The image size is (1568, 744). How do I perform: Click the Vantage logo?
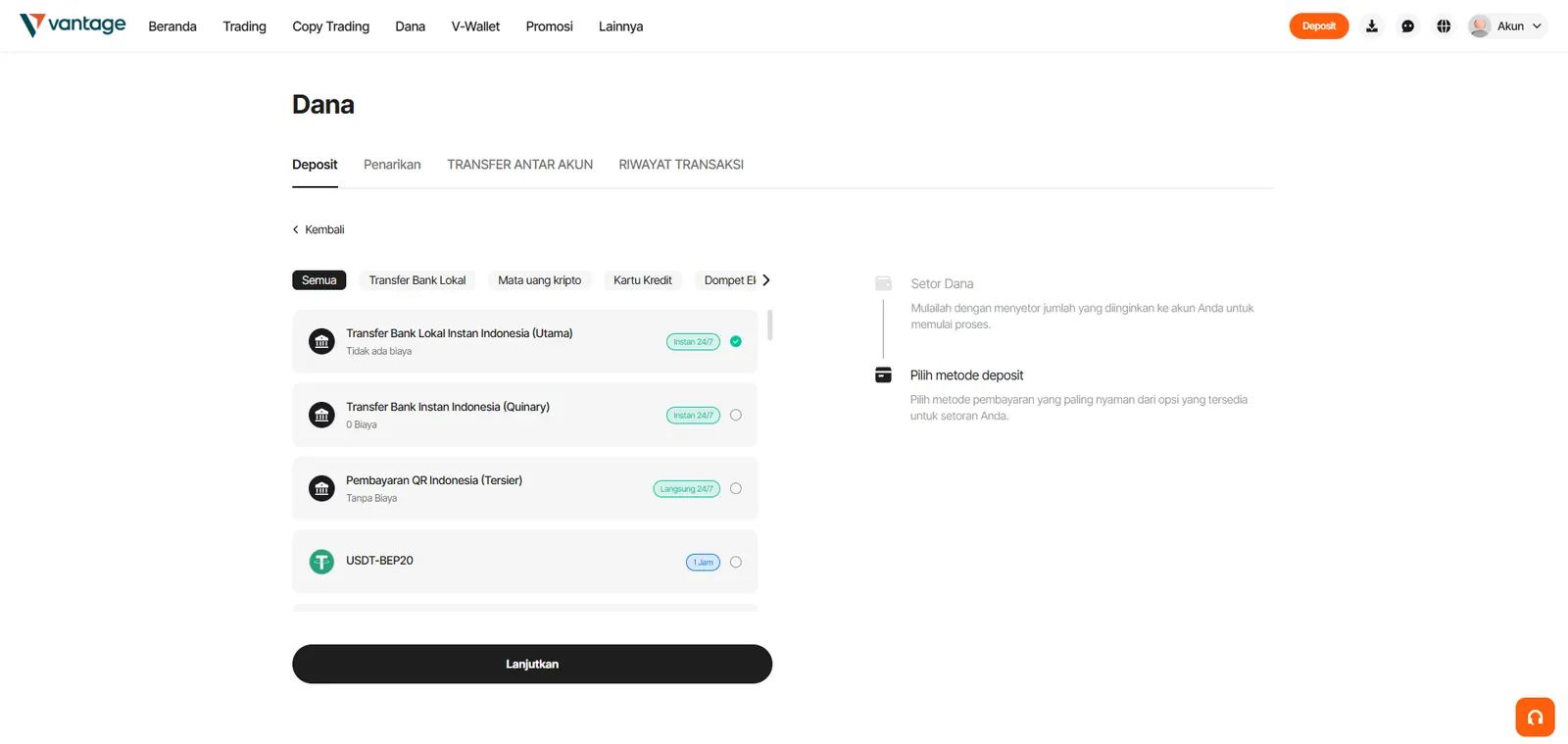[73, 25]
